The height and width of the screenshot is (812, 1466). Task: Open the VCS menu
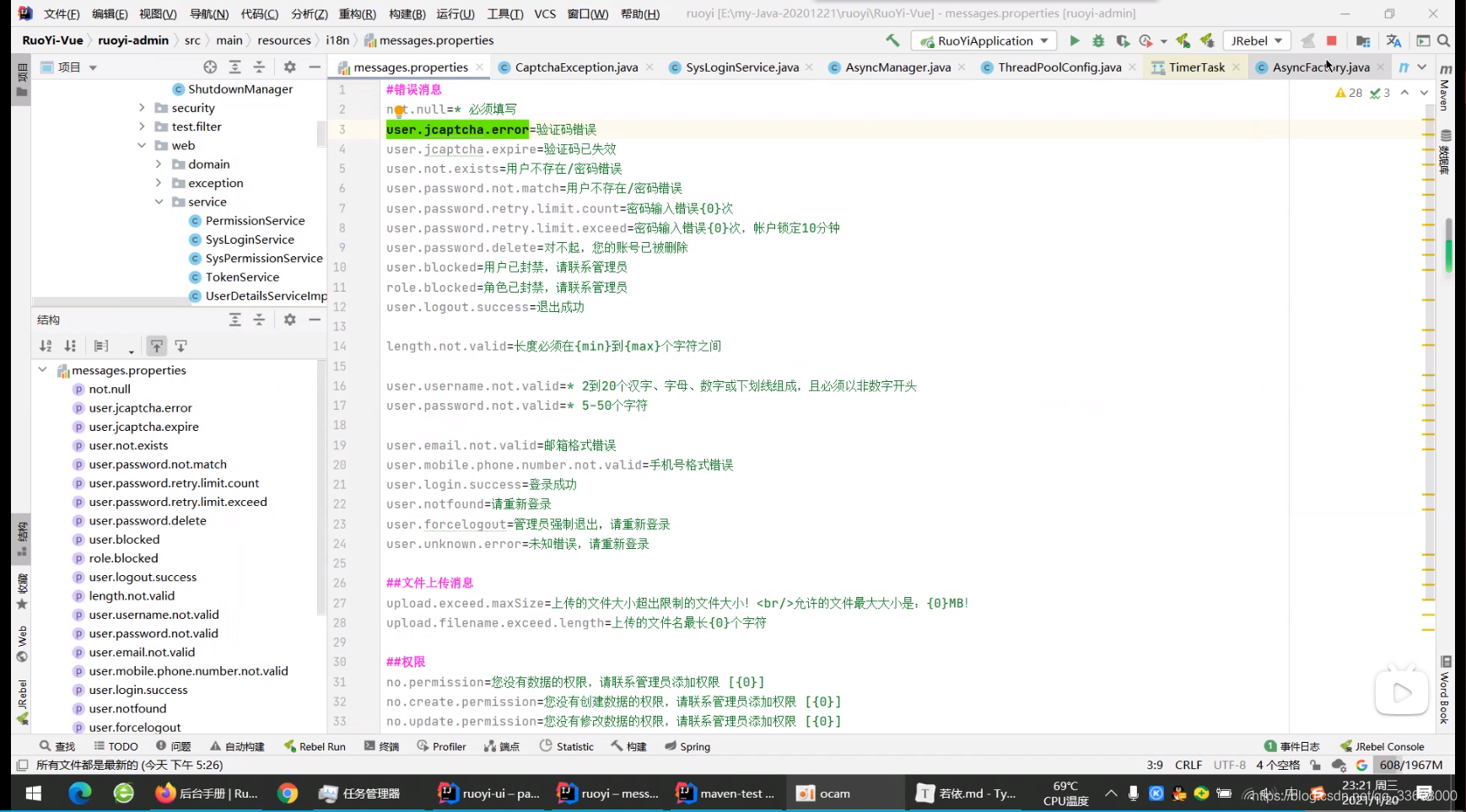tap(545, 13)
